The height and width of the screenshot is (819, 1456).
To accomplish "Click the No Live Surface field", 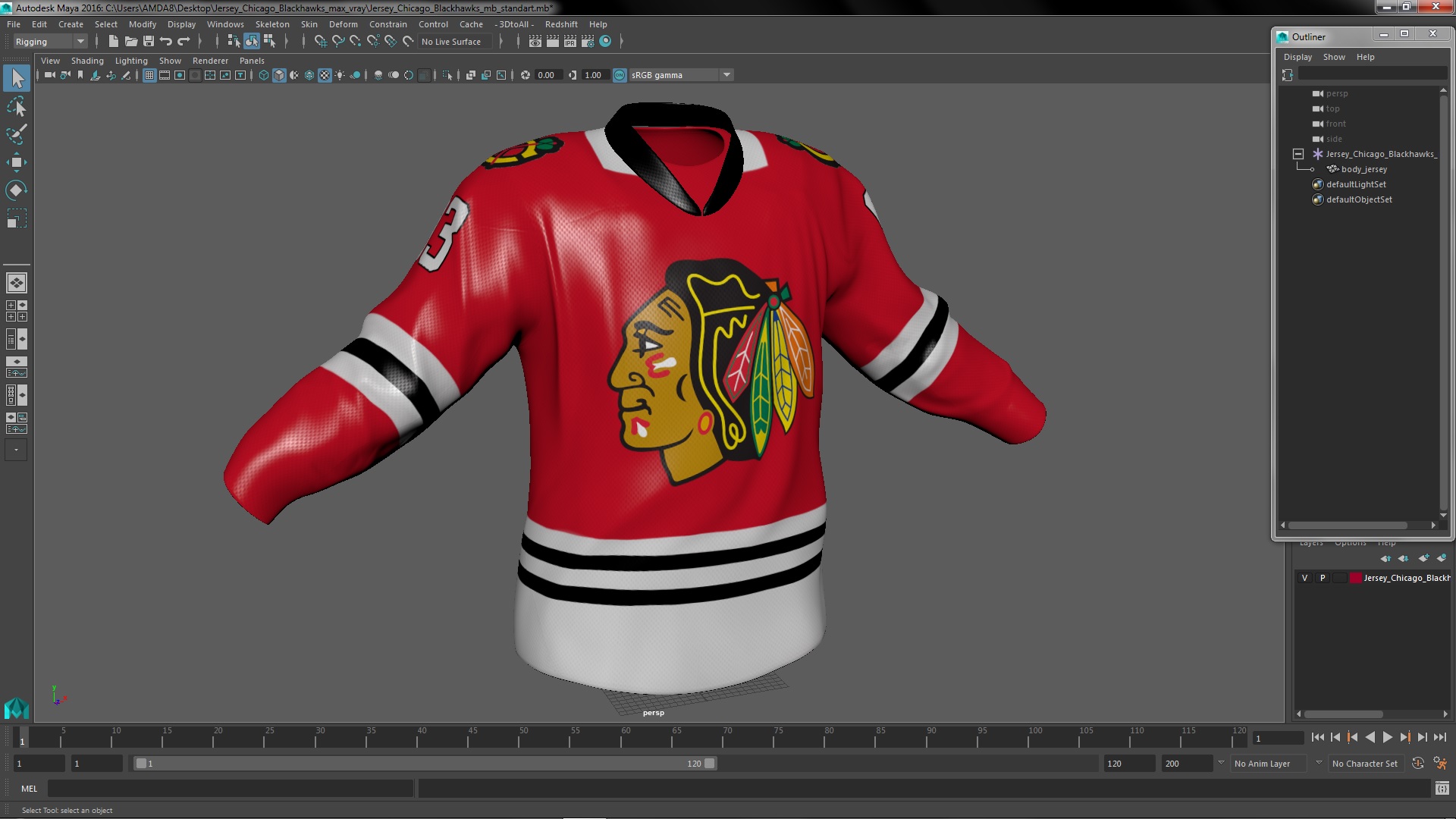I will coord(455,42).
